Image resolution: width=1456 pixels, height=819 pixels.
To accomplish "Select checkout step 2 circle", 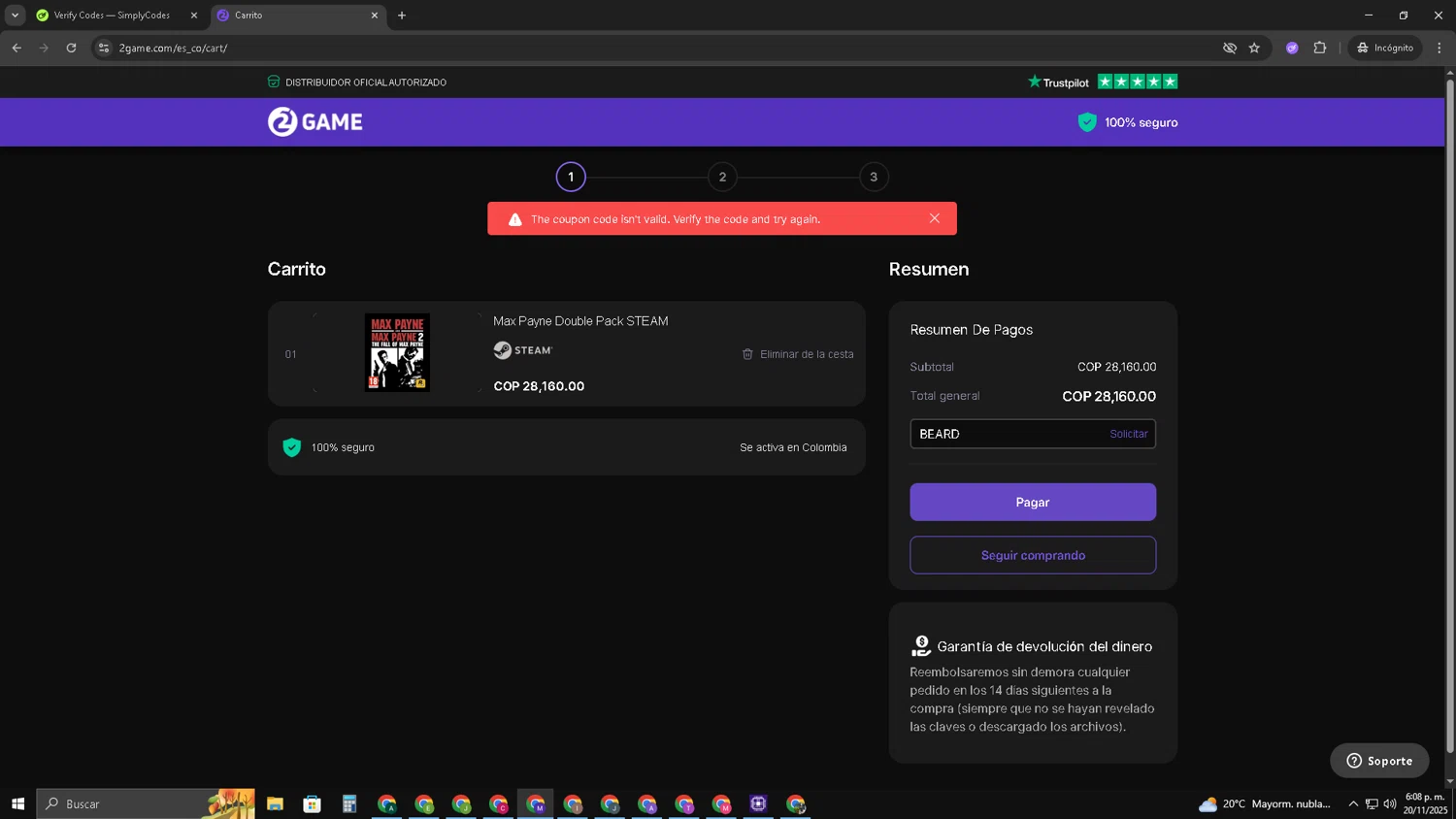I will tap(722, 177).
